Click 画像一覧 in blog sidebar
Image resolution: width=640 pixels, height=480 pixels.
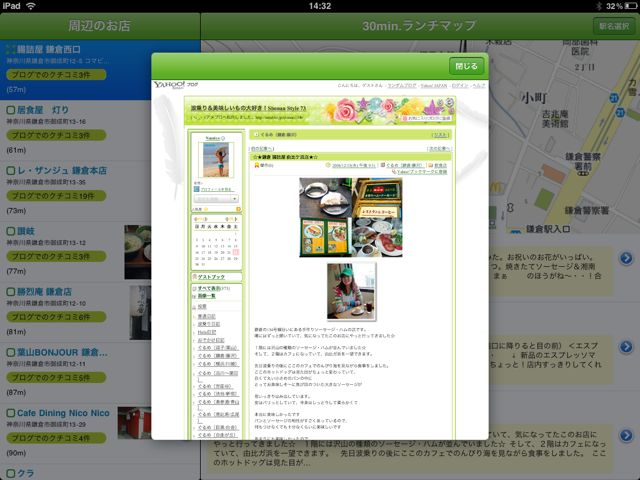pyautogui.click(x=207, y=296)
